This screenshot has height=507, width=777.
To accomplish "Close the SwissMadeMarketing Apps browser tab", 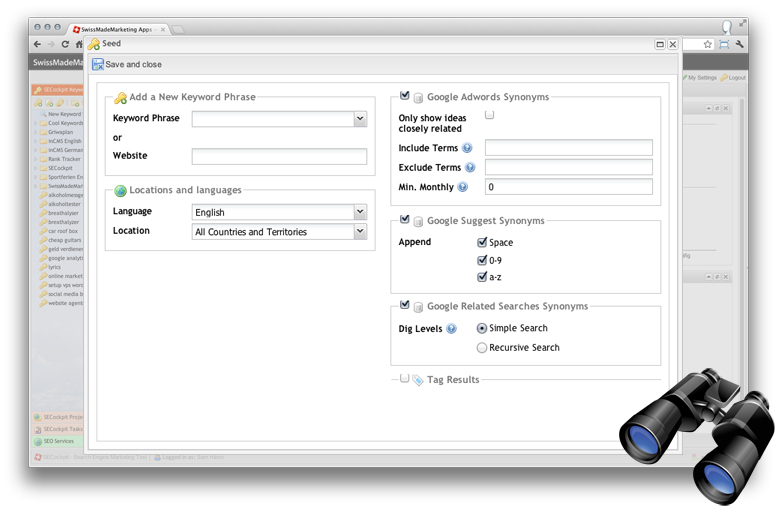I will (x=163, y=30).
